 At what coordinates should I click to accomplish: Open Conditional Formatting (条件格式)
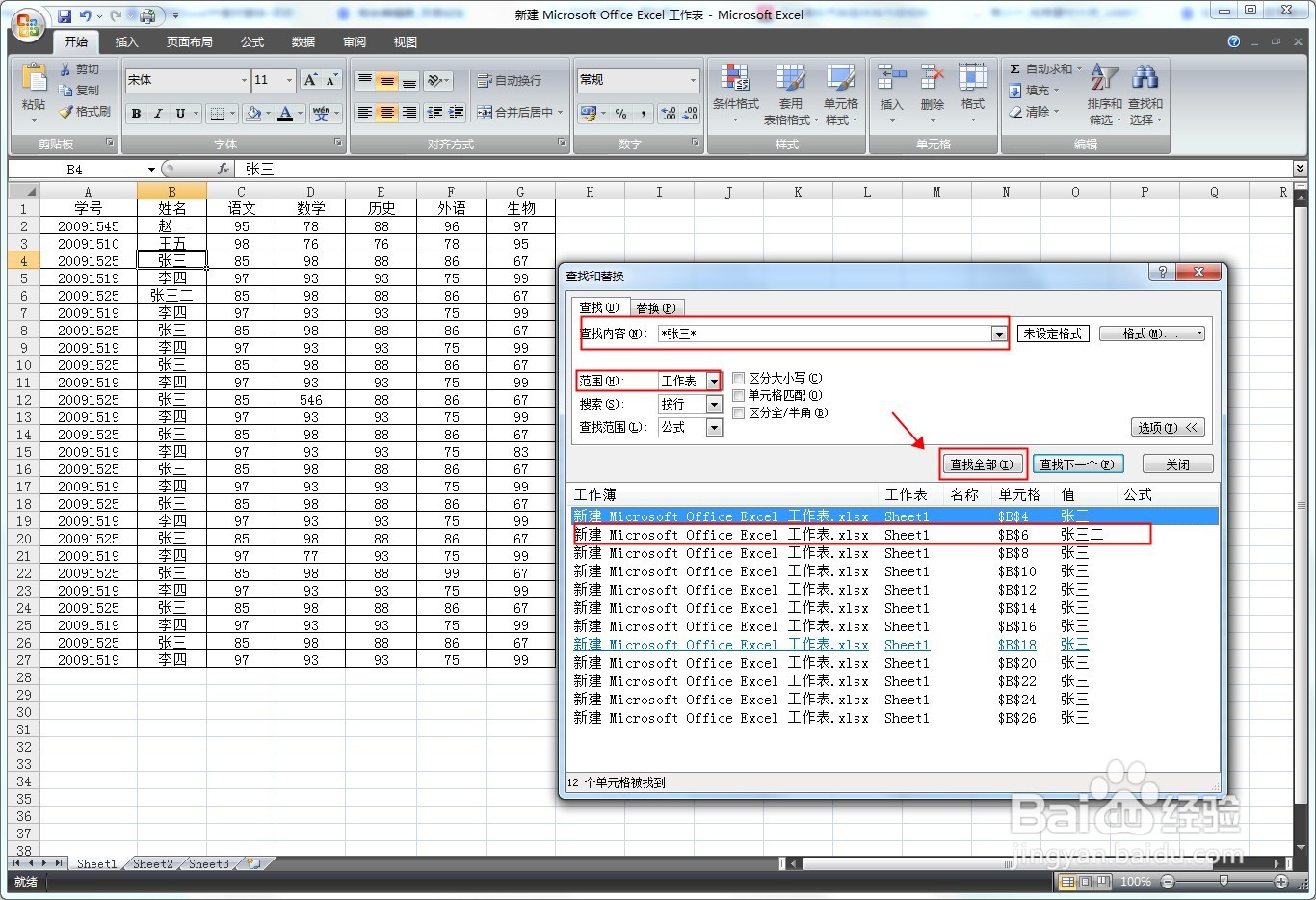[736, 94]
